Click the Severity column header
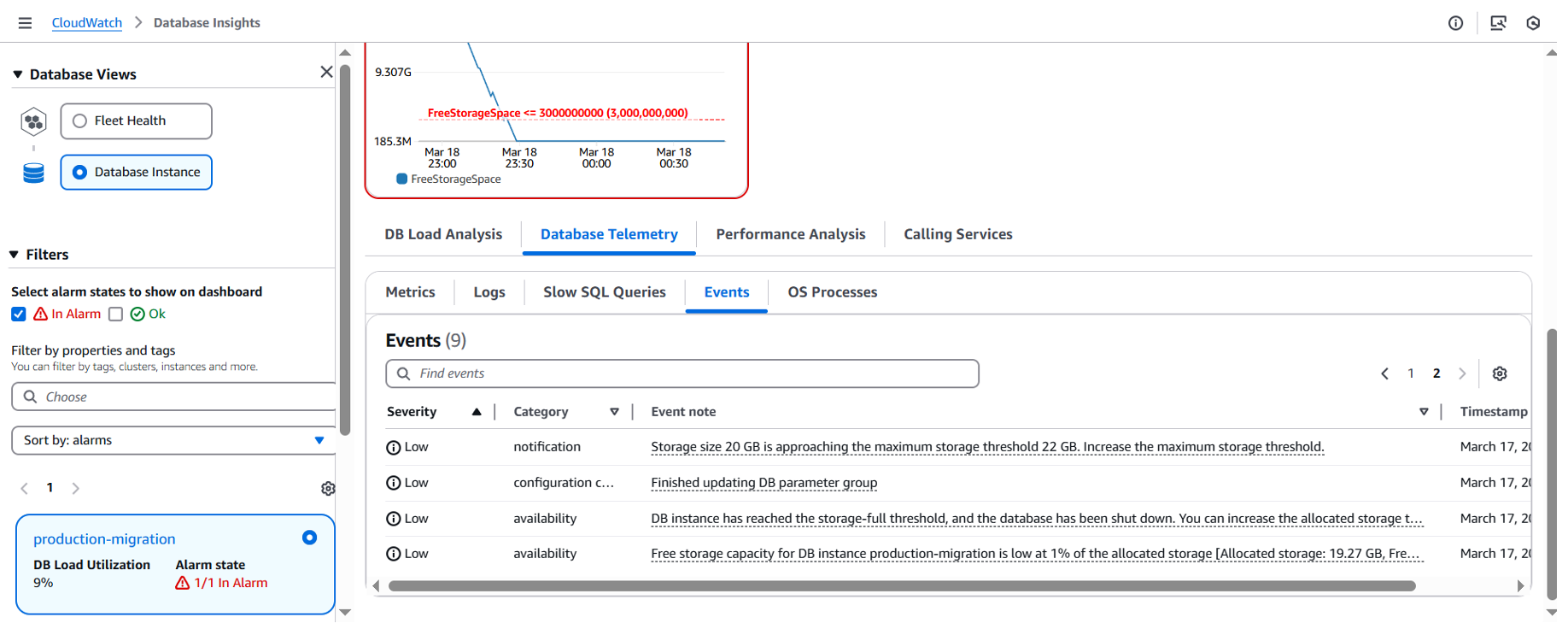1568x629 pixels. [412, 412]
